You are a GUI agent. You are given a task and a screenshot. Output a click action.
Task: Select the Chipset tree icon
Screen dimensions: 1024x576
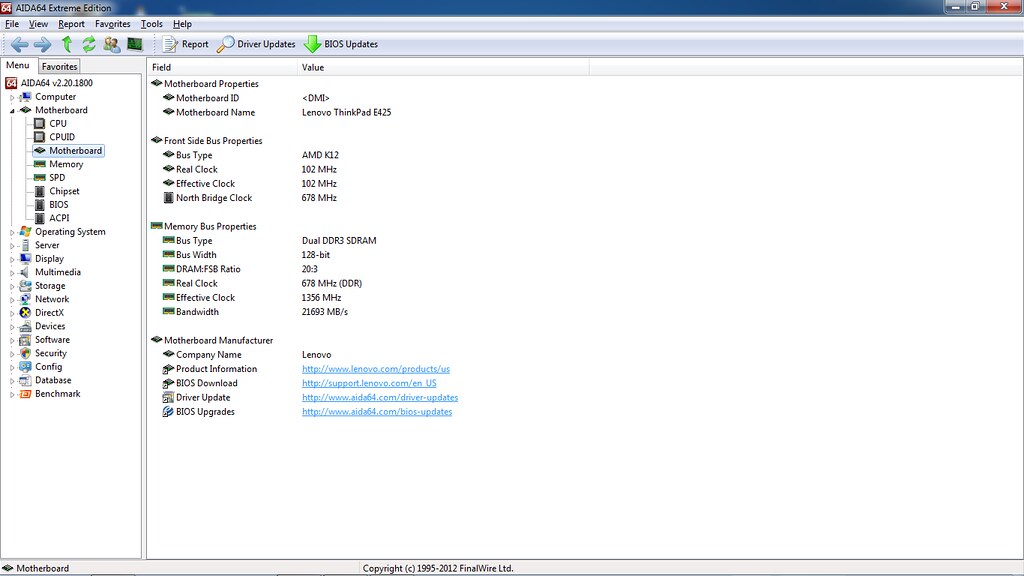(x=40, y=191)
